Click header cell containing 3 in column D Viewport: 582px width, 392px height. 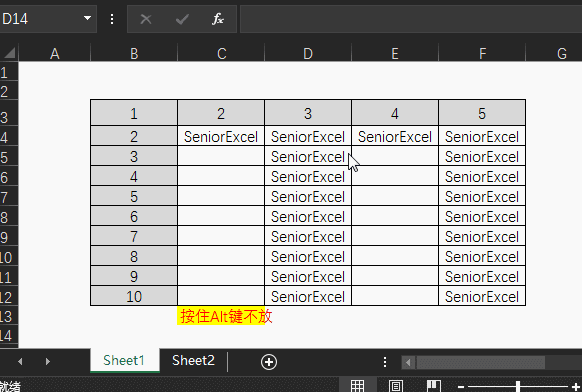[x=308, y=113]
